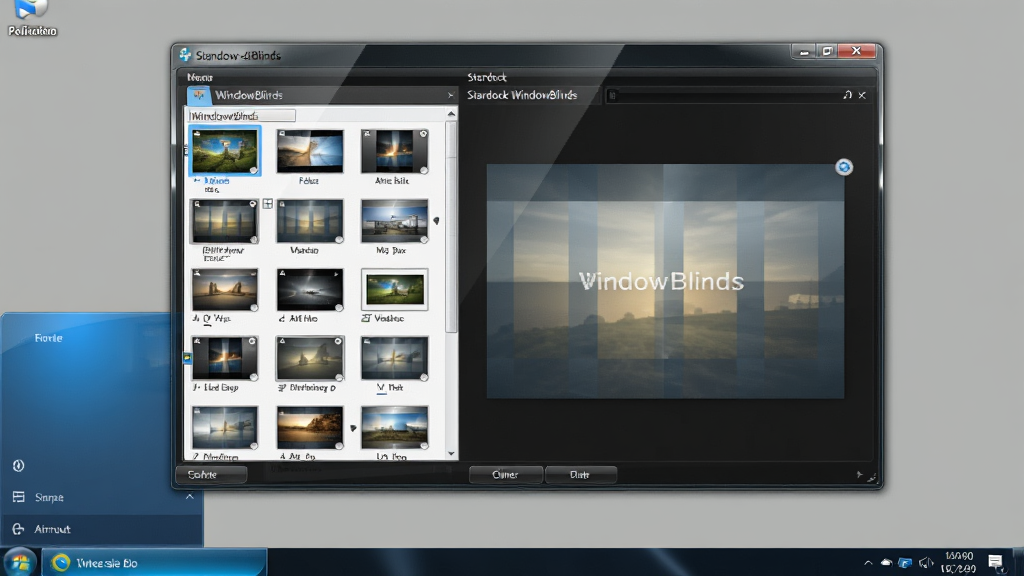Screen dimensions: 1024x576
Task: Click the blue refresh icon above the preview
Action: pos(844,167)
